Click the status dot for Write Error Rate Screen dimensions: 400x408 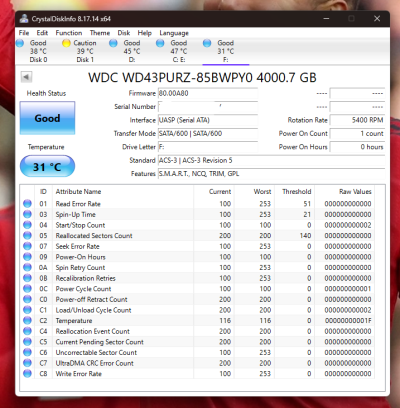[x=27, y=374]
